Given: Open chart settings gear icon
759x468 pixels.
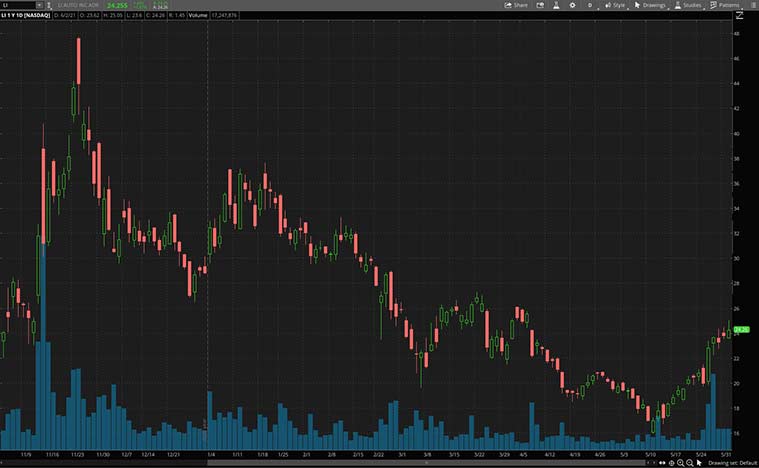Looking at the screenshot, I should click(573, 5).
